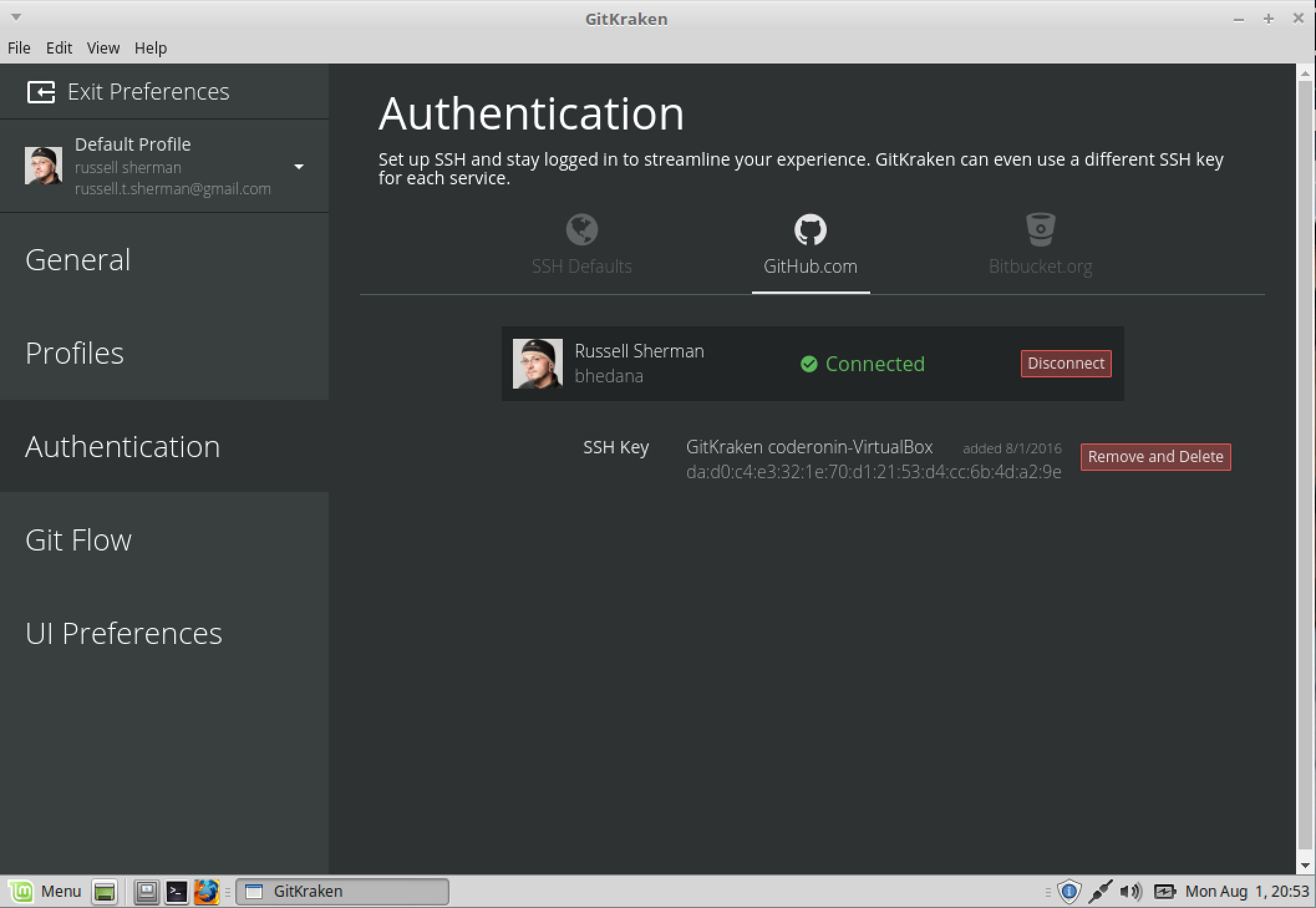Click the added 8/1/2016 date text
The height and width of the screenshot is (908, 1316).
[x=1012, y=448]
